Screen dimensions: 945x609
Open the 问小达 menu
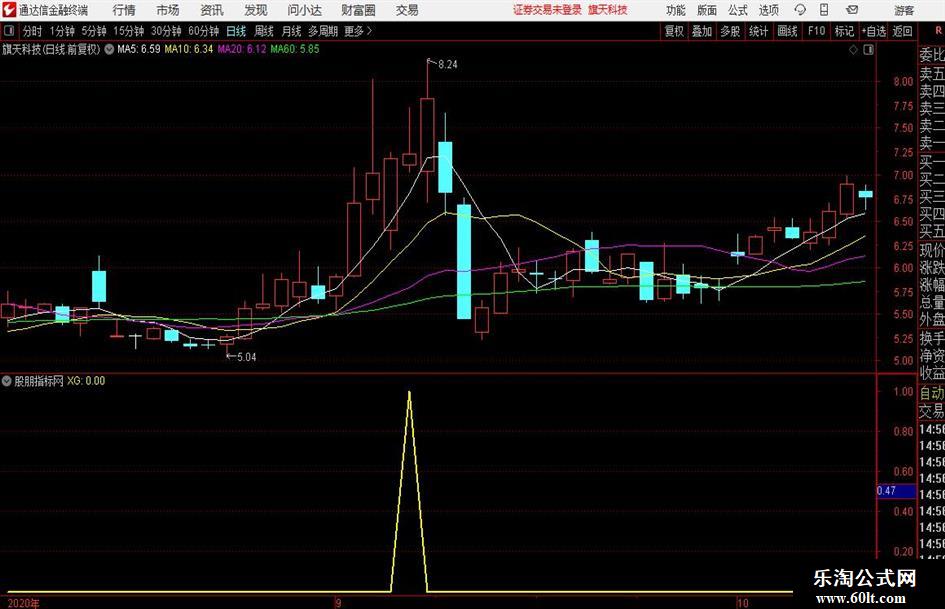(304, 10)
